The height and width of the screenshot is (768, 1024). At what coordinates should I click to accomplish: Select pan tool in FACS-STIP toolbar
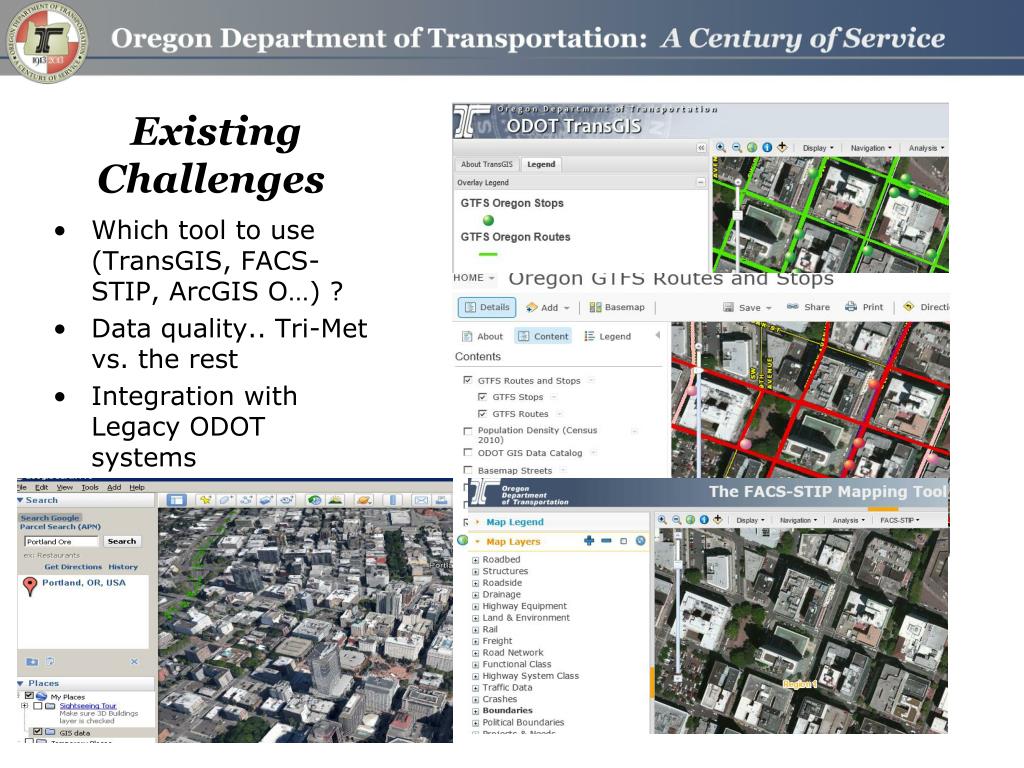(x=718, y=520)
